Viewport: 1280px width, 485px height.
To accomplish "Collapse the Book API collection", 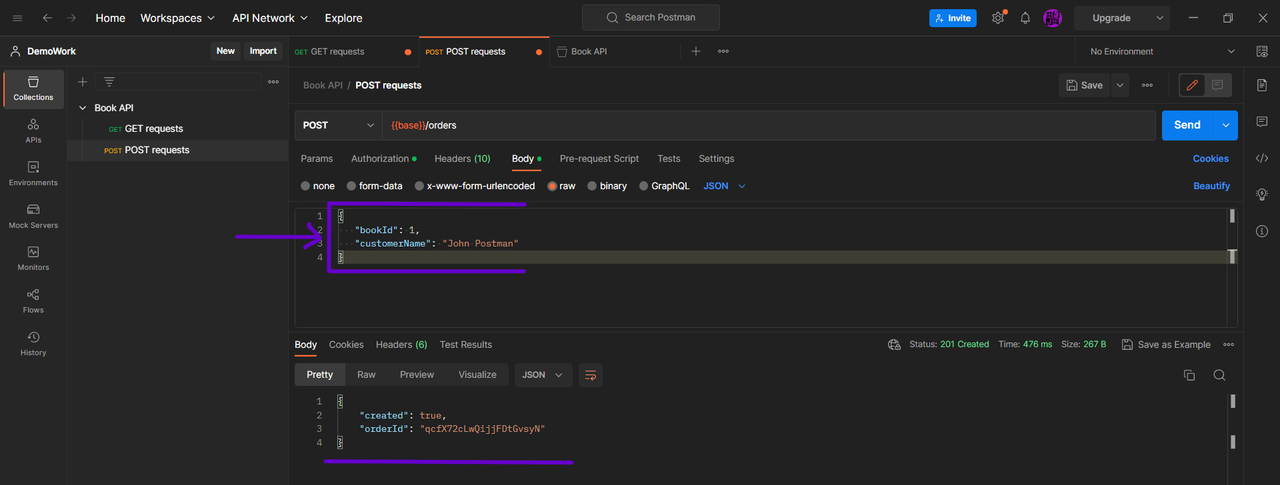I will pyautogui.click(x=83, y=108).
